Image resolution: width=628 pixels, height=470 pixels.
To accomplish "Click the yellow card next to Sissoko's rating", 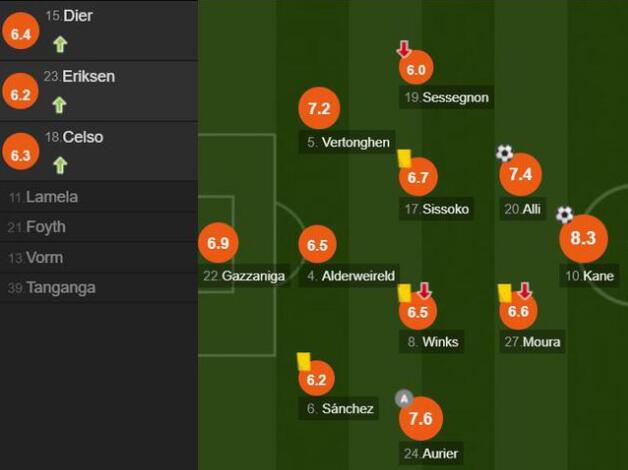I will point(405,158).
